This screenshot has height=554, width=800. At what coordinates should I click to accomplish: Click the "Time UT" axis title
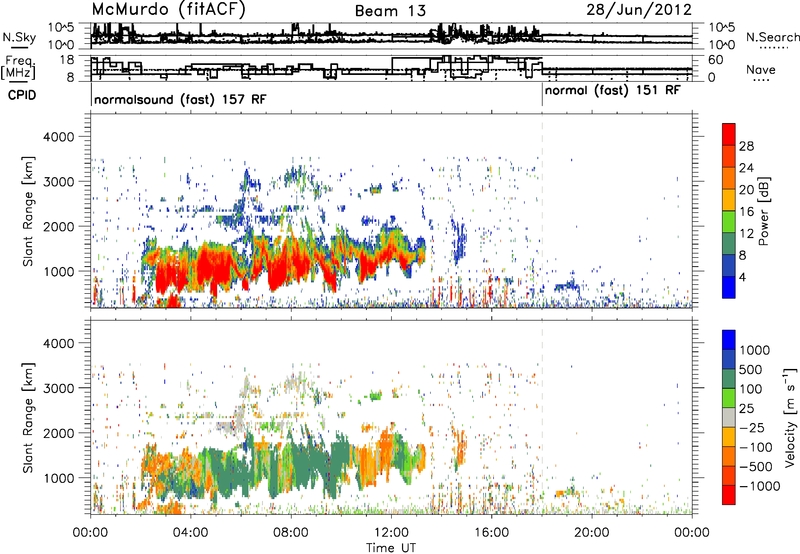tap(391, 548)
